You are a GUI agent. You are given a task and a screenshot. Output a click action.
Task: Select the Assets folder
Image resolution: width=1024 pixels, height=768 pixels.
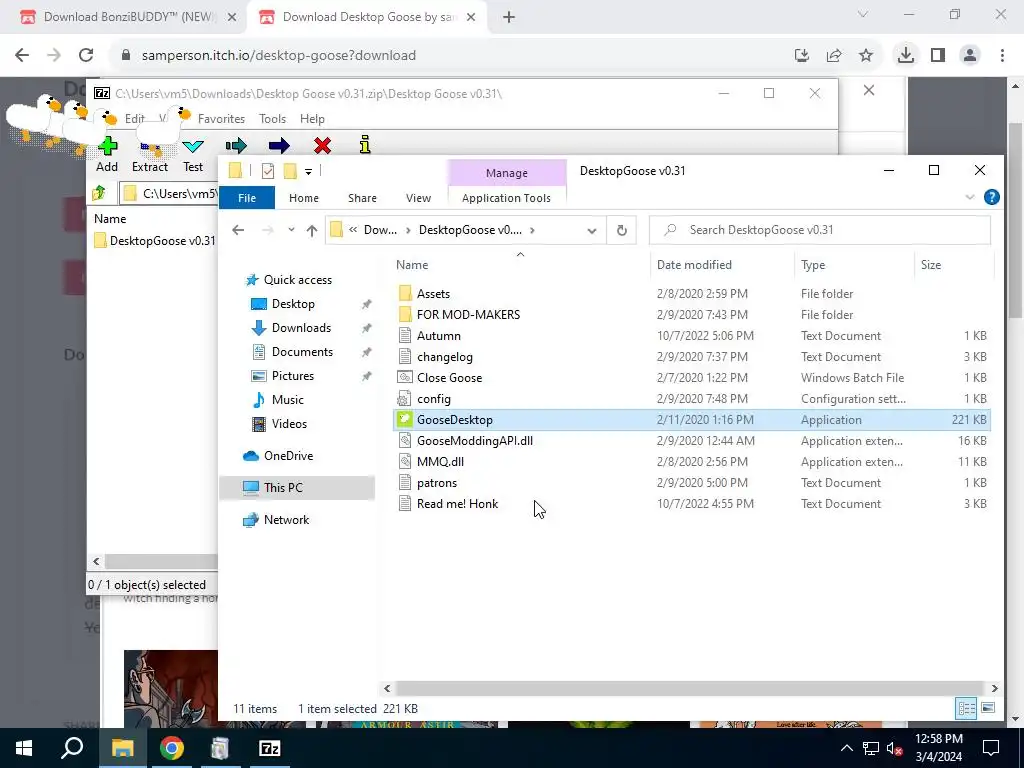click(433, 294)
